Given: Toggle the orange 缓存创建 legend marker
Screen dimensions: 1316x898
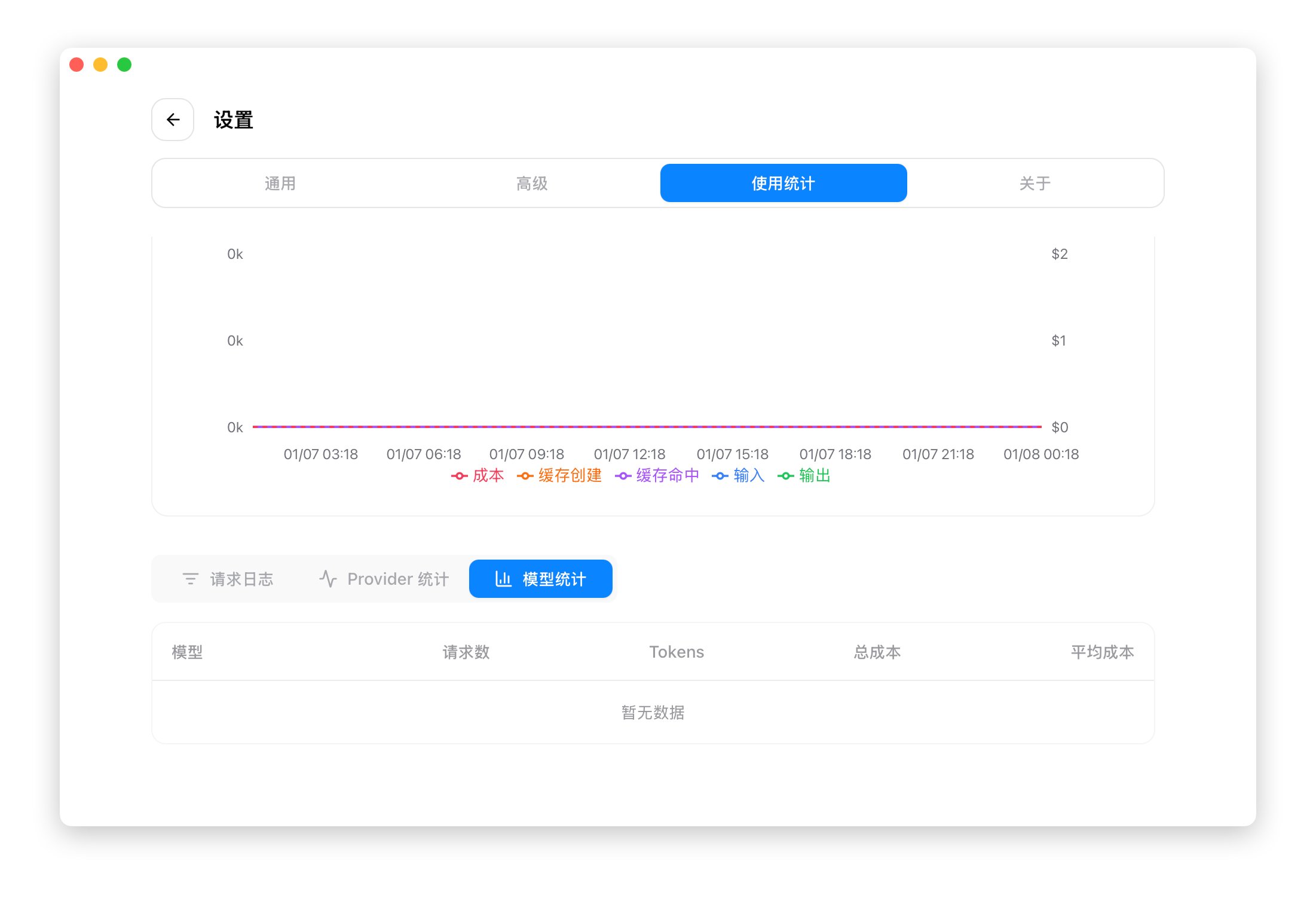Looking at the screenshot, I should tap(525, 476).
